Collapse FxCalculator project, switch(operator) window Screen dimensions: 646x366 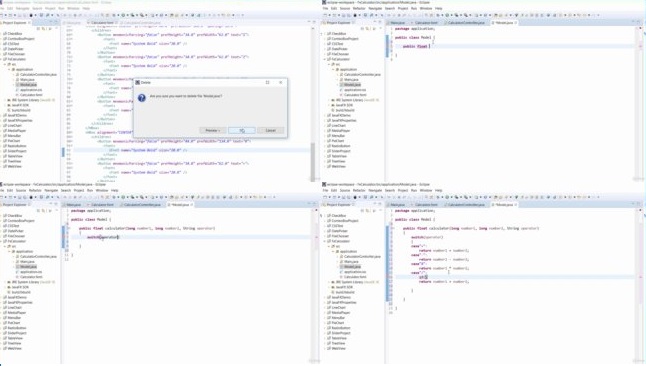pos(2,241)
